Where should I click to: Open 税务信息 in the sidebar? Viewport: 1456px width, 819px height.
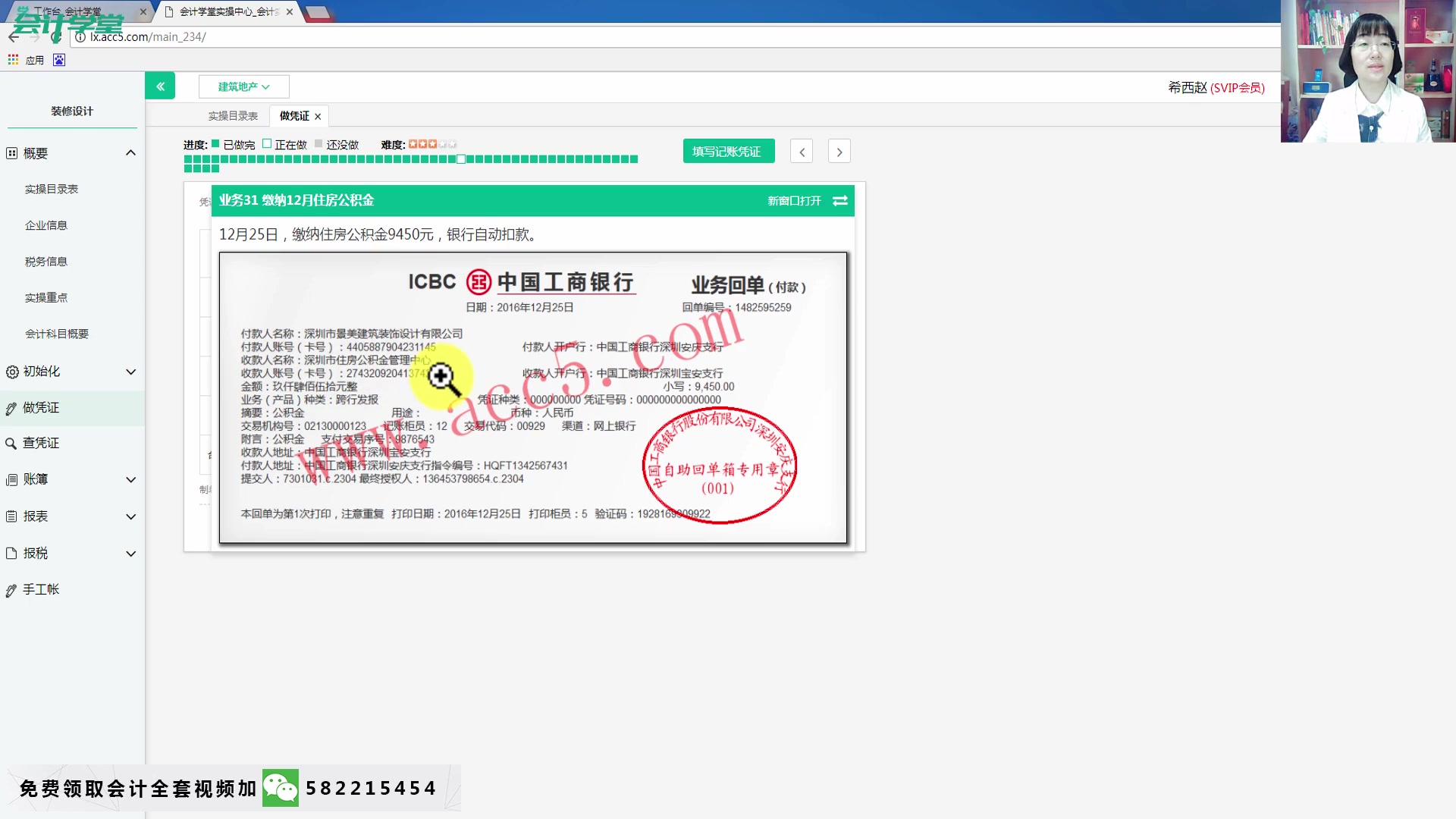click(x=46, y=262)
